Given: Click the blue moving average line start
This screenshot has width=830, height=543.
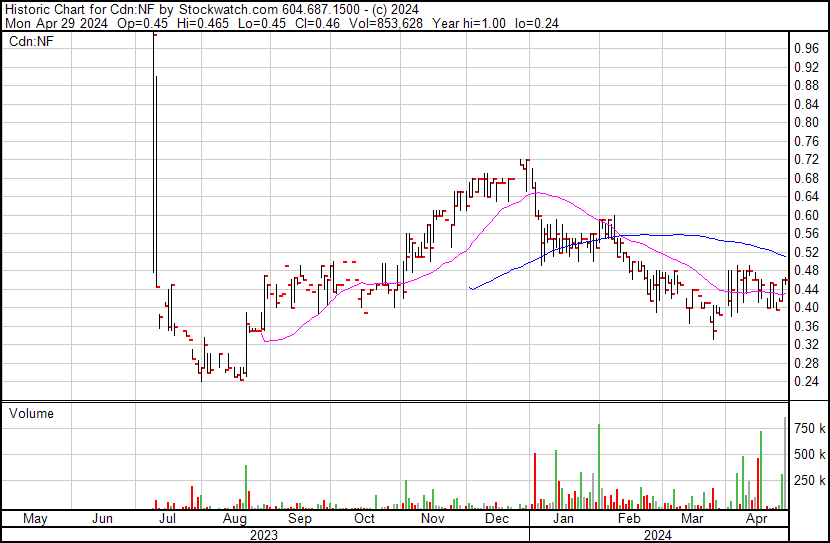Looking at the screenshot, I should (471, 288).
